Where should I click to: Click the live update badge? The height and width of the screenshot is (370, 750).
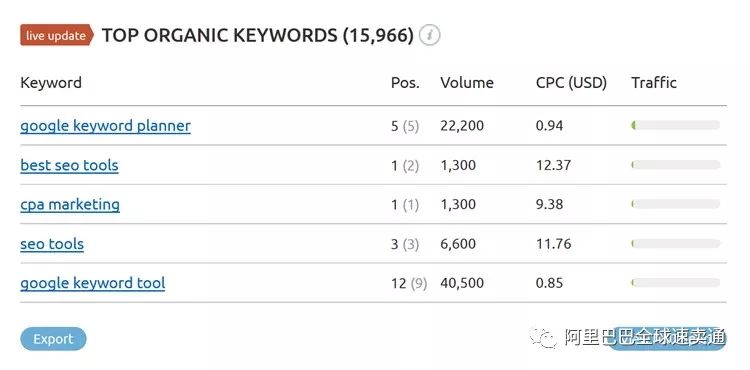pos(56,35)
